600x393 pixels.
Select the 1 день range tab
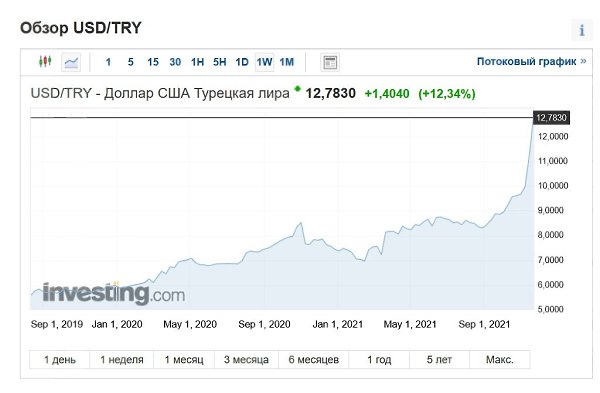click(60, 360)
